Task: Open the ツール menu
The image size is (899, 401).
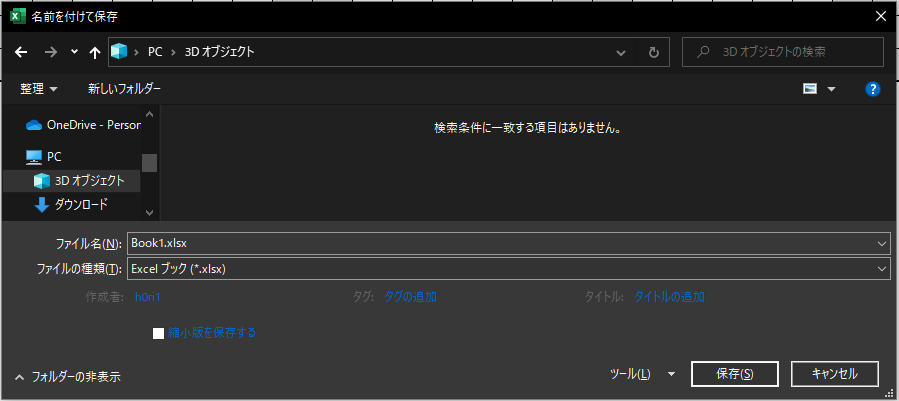Action: tap(642, 374)
